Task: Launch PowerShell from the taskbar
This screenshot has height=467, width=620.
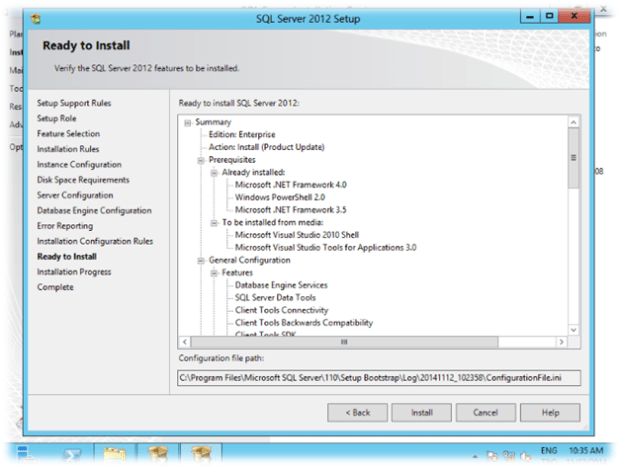Action: 72,455
